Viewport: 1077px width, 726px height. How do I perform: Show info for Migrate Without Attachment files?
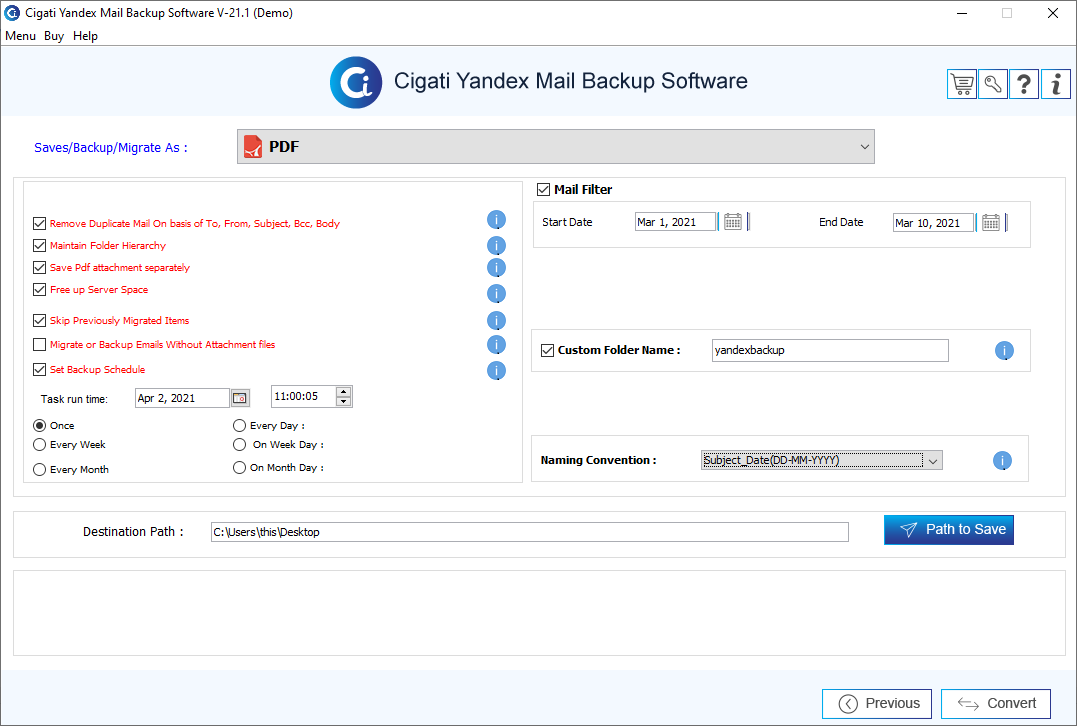point(497,344)
